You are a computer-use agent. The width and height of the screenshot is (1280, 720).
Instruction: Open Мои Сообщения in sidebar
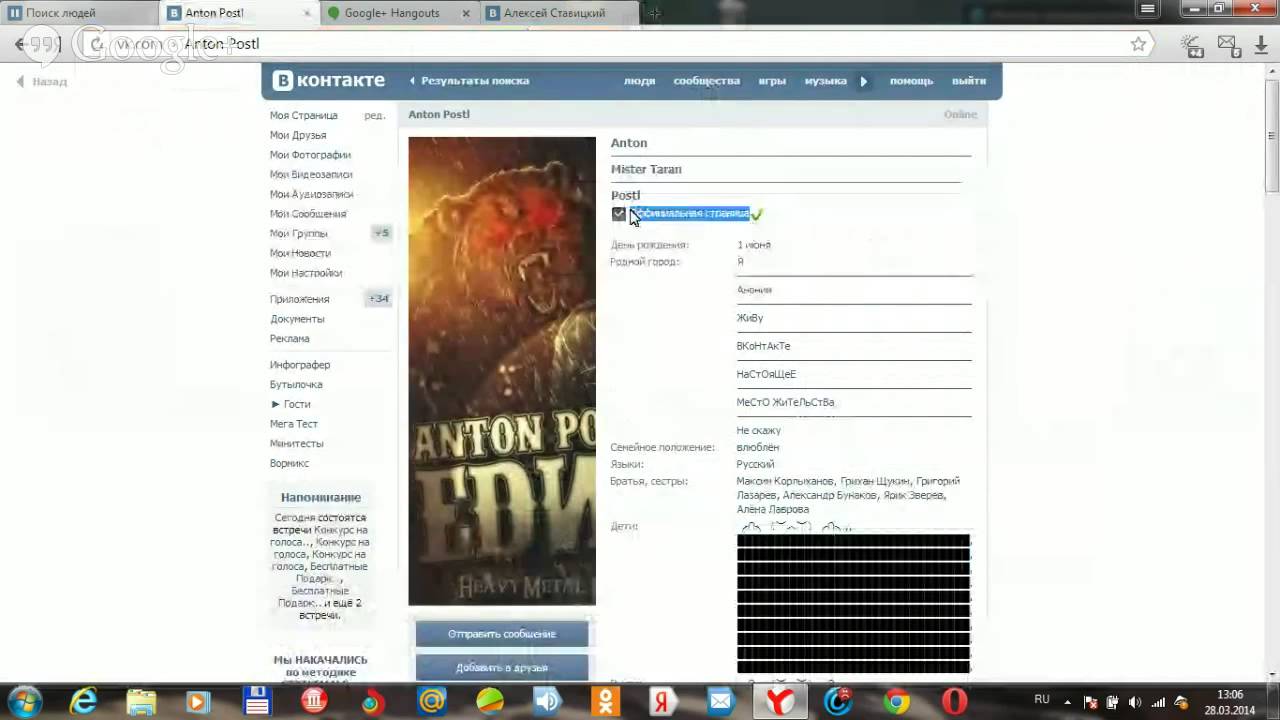(308, 214)
